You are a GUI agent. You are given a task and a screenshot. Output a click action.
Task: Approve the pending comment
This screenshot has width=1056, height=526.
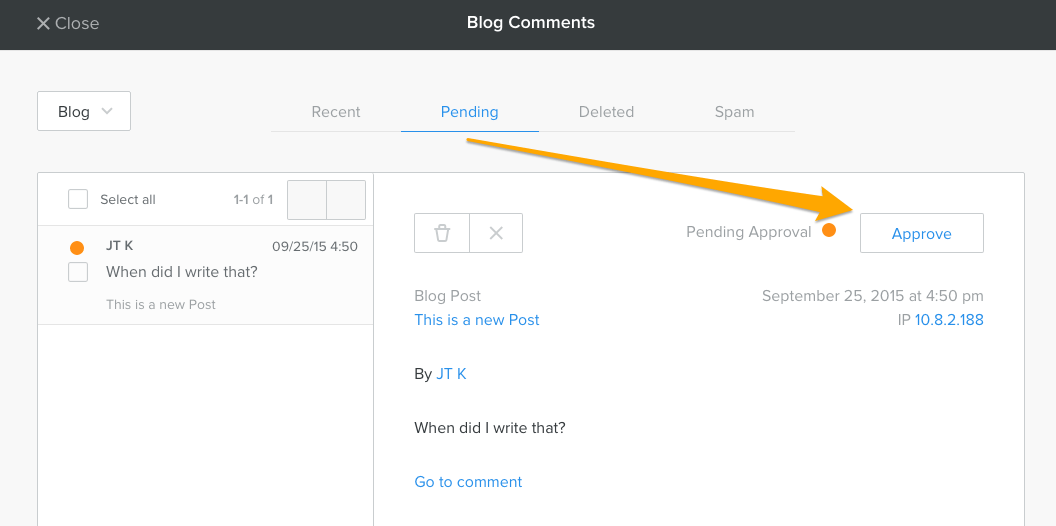[921, 233]
